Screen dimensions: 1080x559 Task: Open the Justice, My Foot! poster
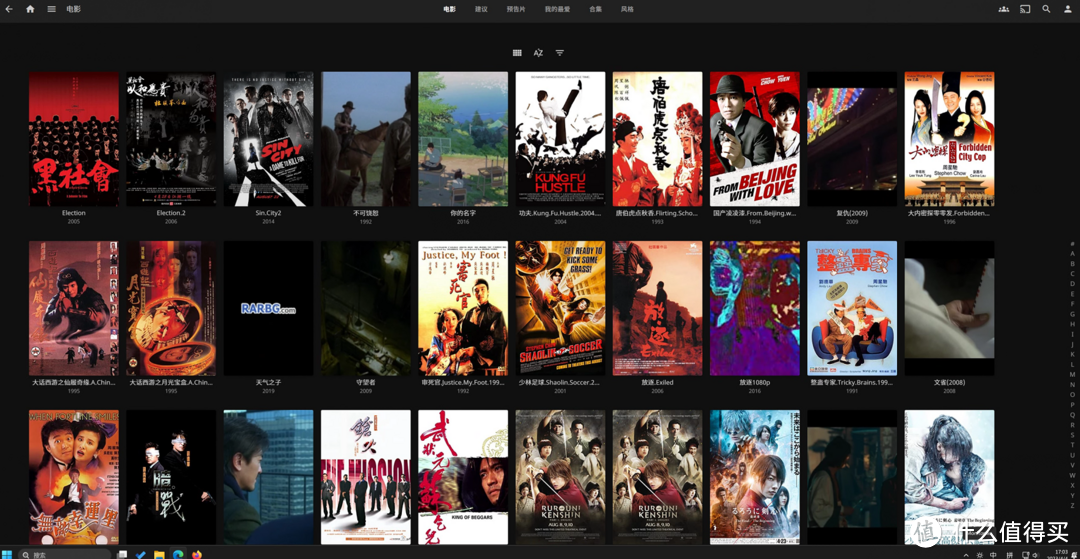[463, 308]
